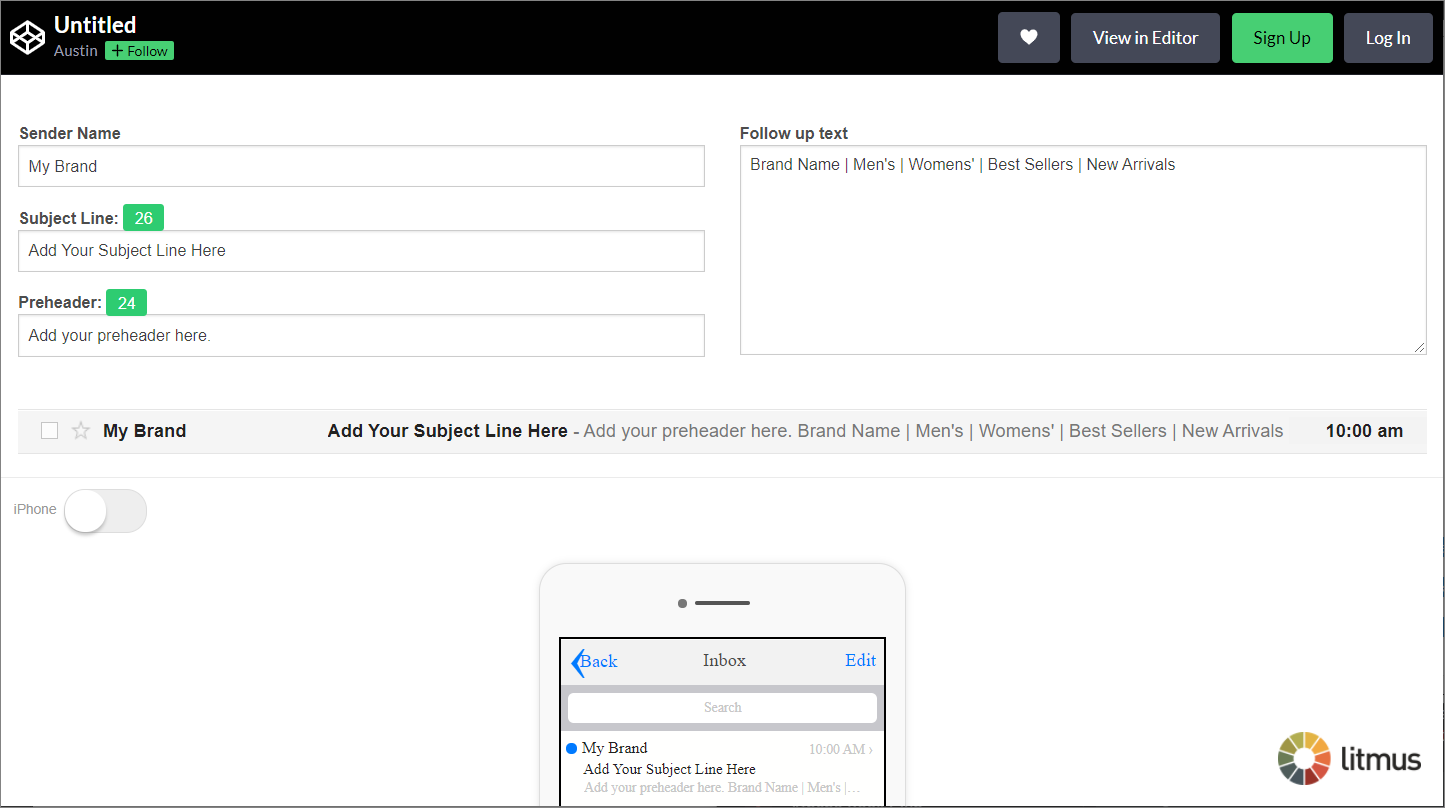This screenshot has width=1445, height=808.
Task: Focus the Preheader input field
Action: pos(361,336)
